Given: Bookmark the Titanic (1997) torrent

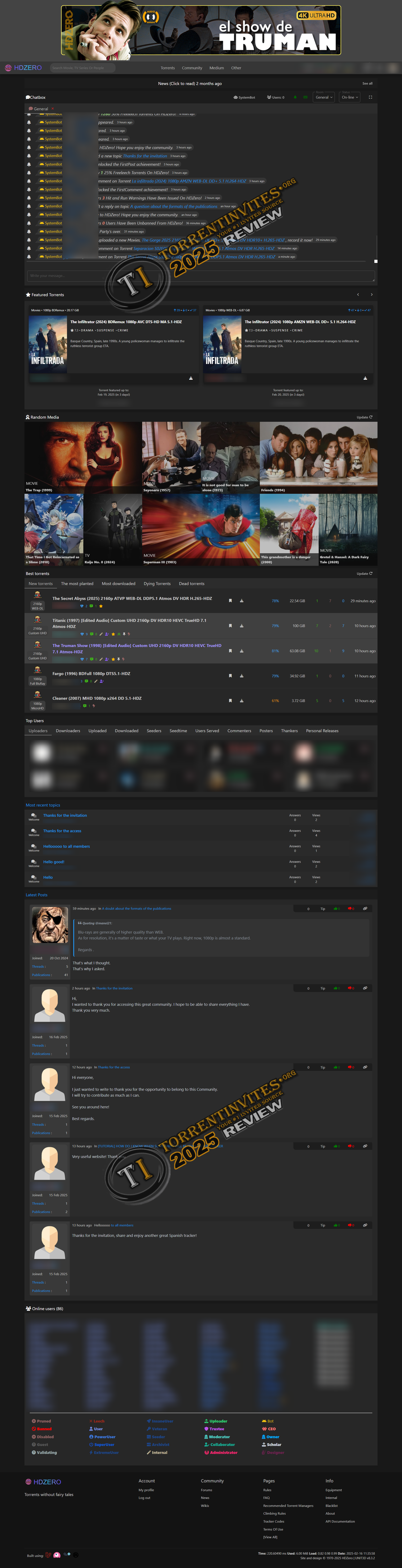Looking at the screenshot, I should 230,626.
